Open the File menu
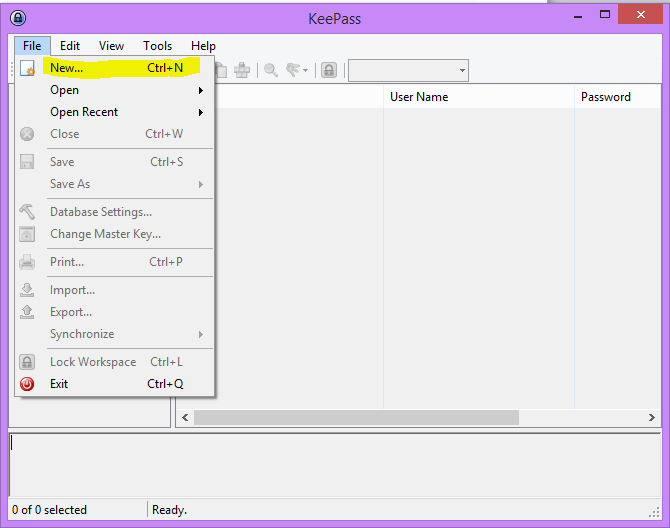Viewport: 670px width, 528px height. [32, 46]
